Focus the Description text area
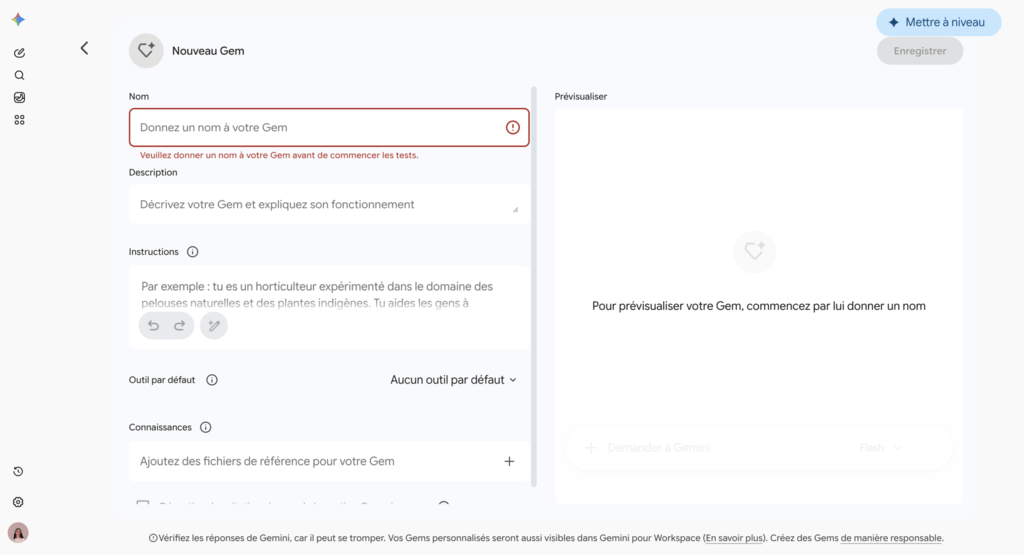The image size is (1024, 555). (x=329, y=204)
